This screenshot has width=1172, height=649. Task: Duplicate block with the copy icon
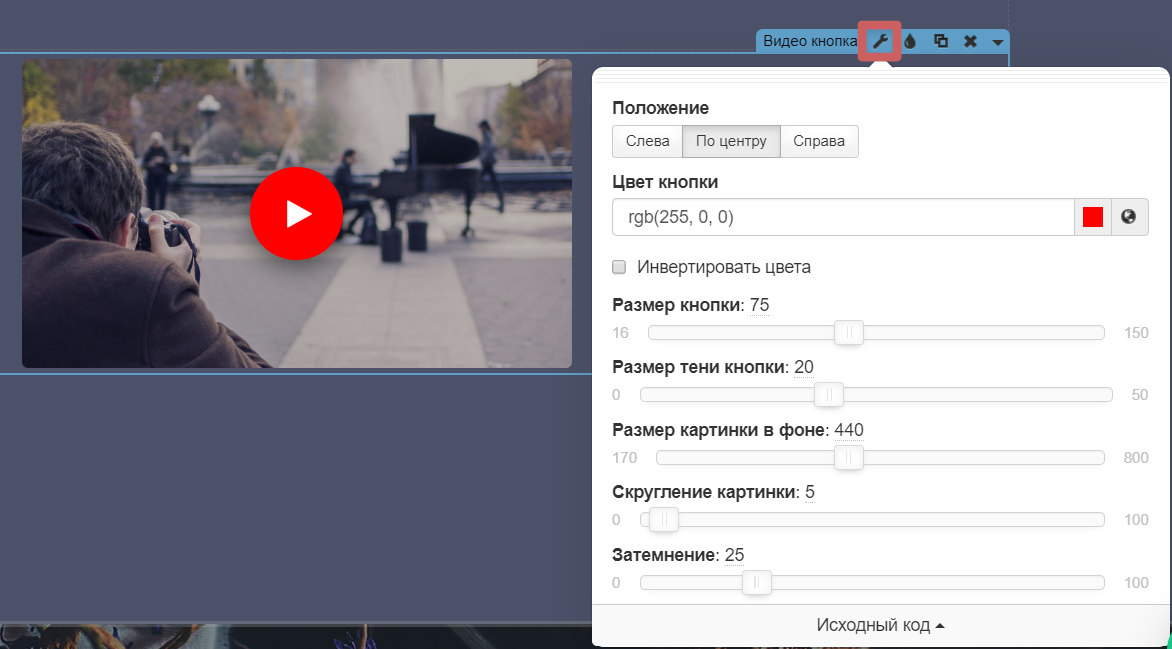pos(941,41)
